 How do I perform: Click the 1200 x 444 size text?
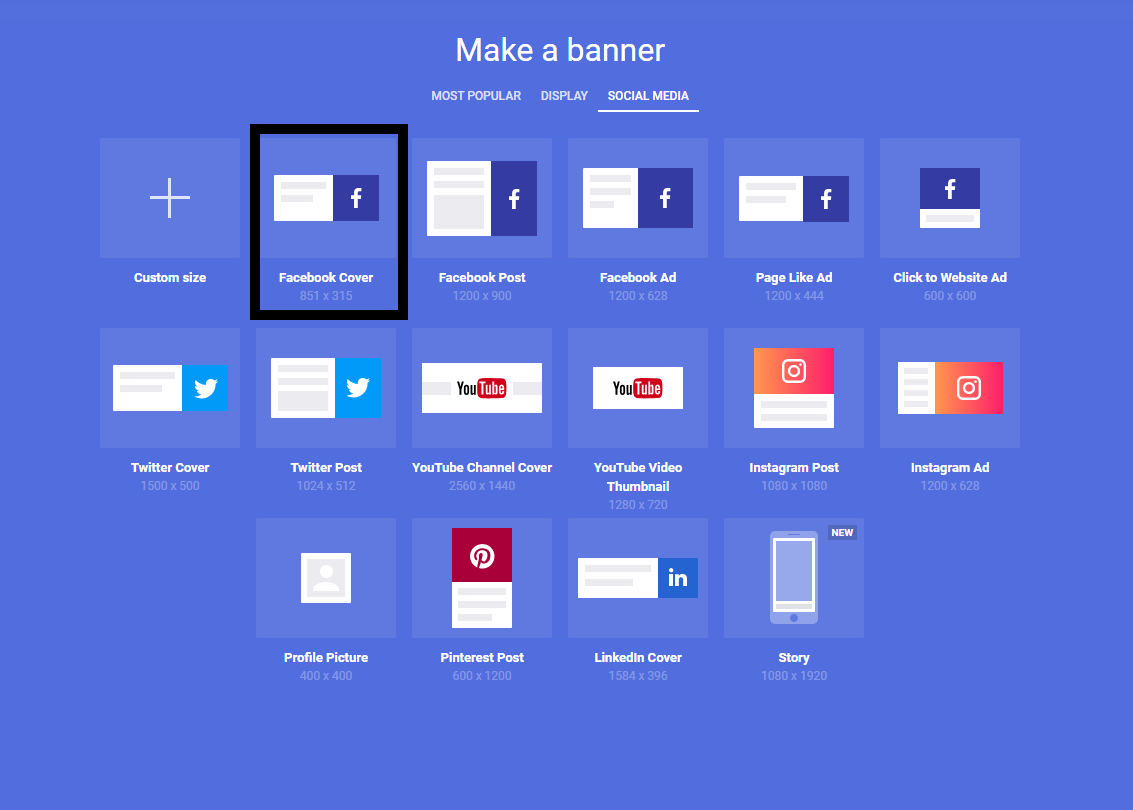(x=794, y=296)
